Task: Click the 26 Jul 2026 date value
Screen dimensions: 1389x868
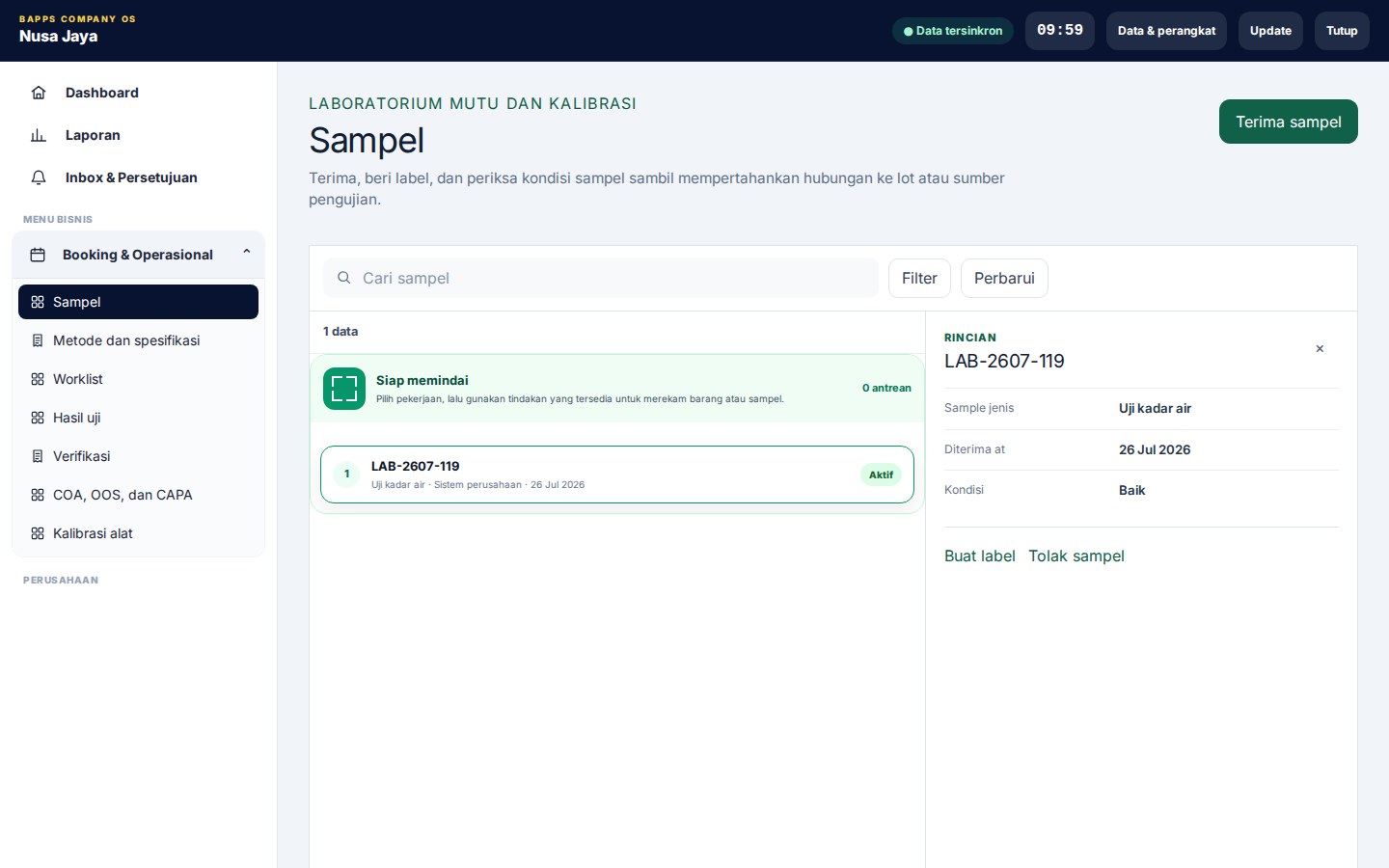Action: pyautogui.click(x=1155, y=449)
